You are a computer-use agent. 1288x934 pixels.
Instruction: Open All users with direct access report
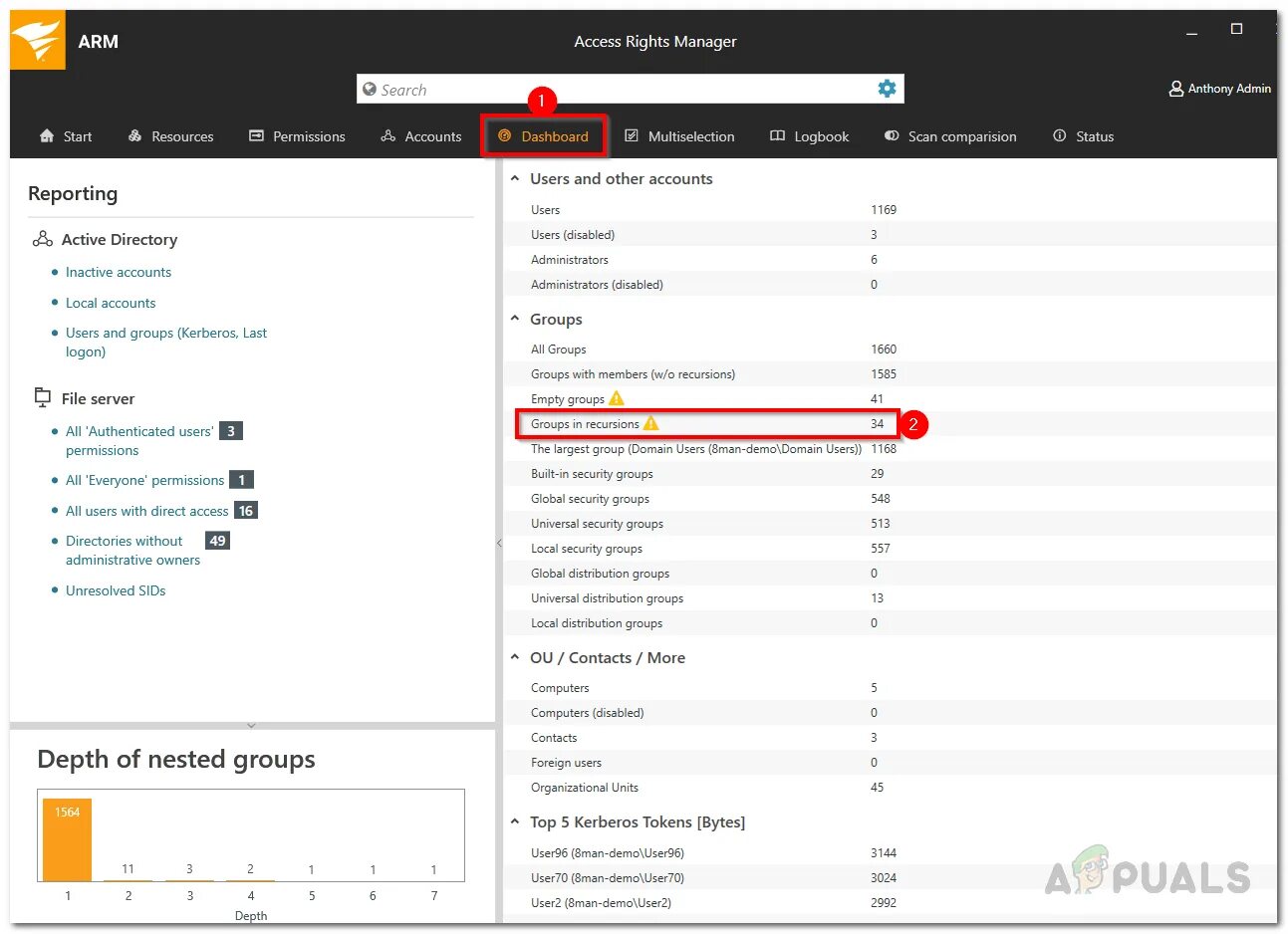pos(147,511)
